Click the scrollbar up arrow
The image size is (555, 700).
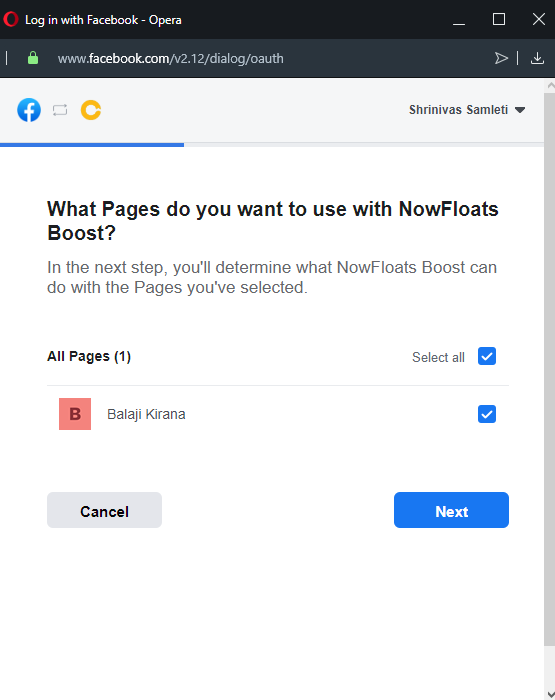tap(550, 85)
